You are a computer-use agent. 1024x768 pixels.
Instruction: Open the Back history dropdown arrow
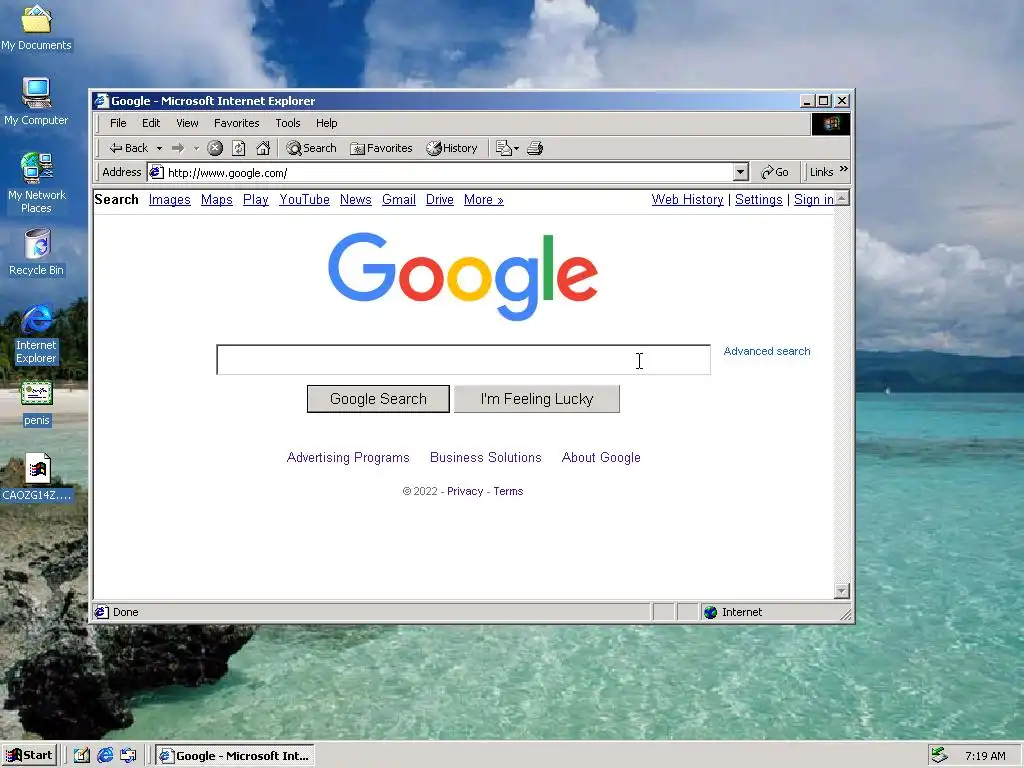point(159,148)
